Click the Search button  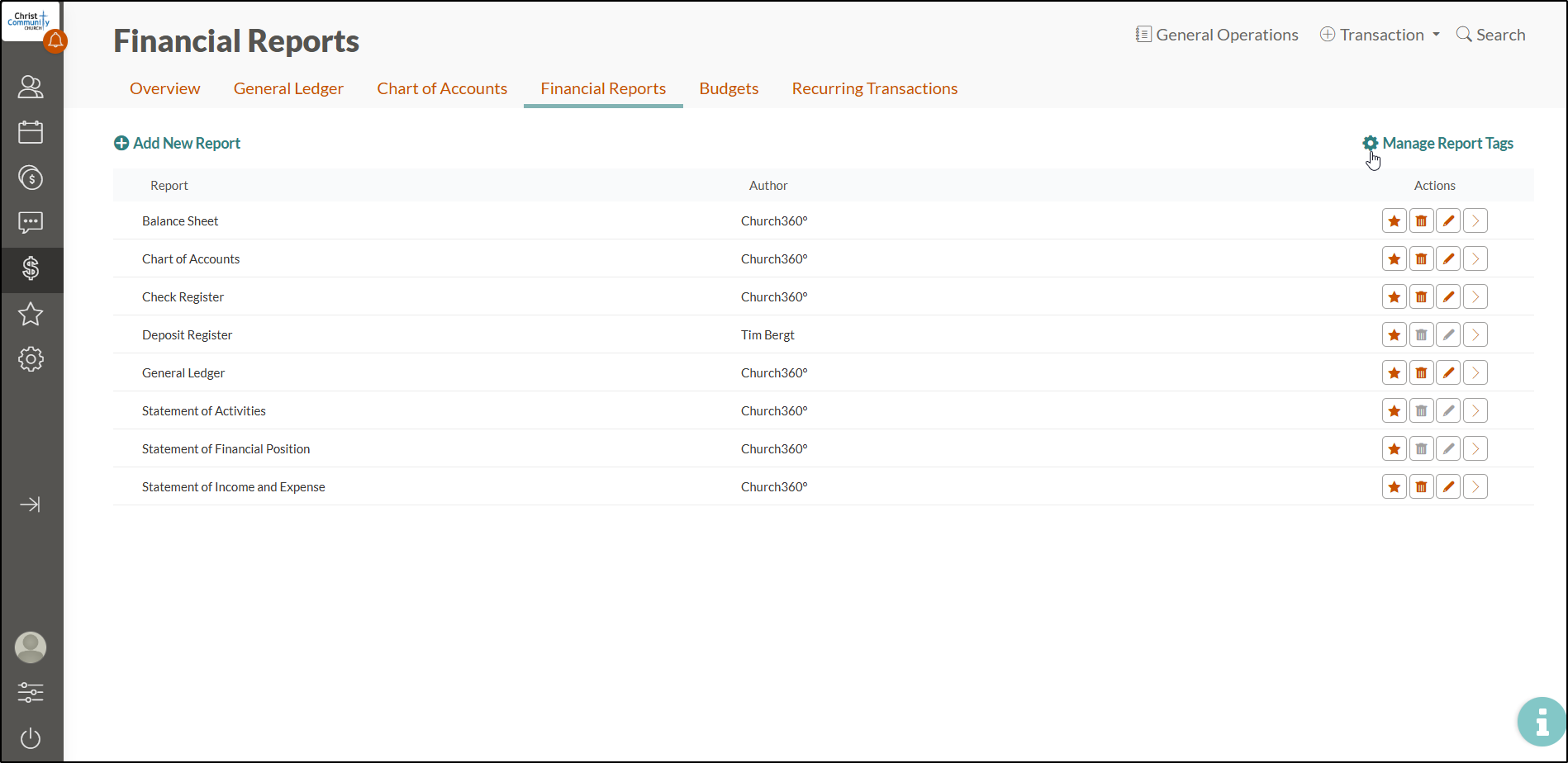tap(1491, 35)
